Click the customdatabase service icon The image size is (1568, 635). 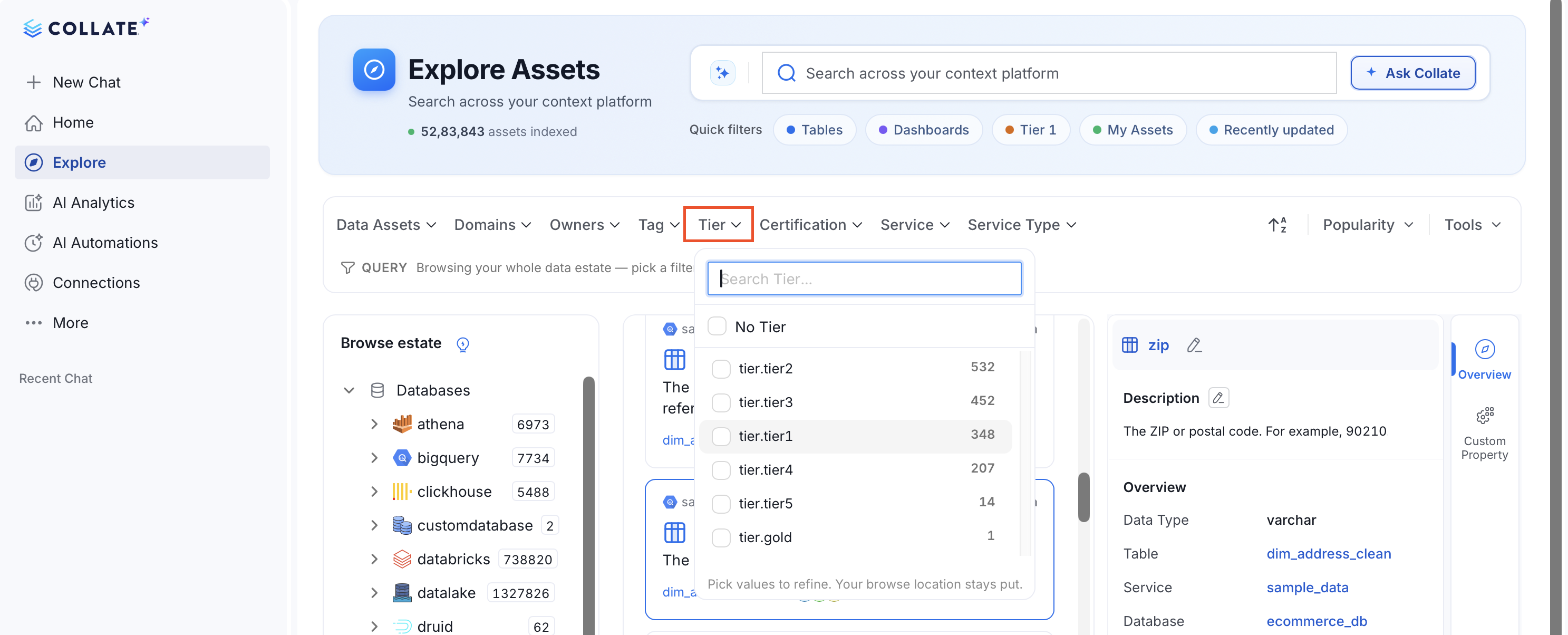point(402,525)
